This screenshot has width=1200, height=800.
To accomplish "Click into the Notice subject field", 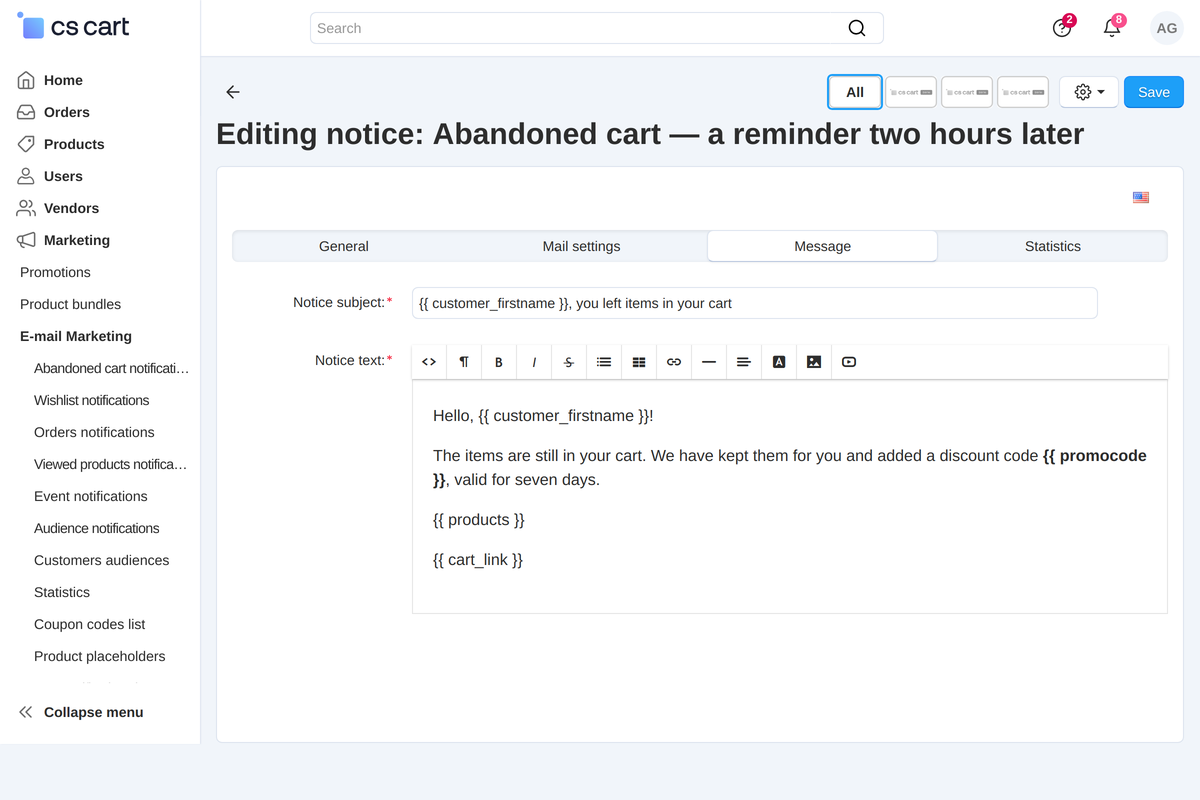I will pyautogui.click(x=754, y=303).
